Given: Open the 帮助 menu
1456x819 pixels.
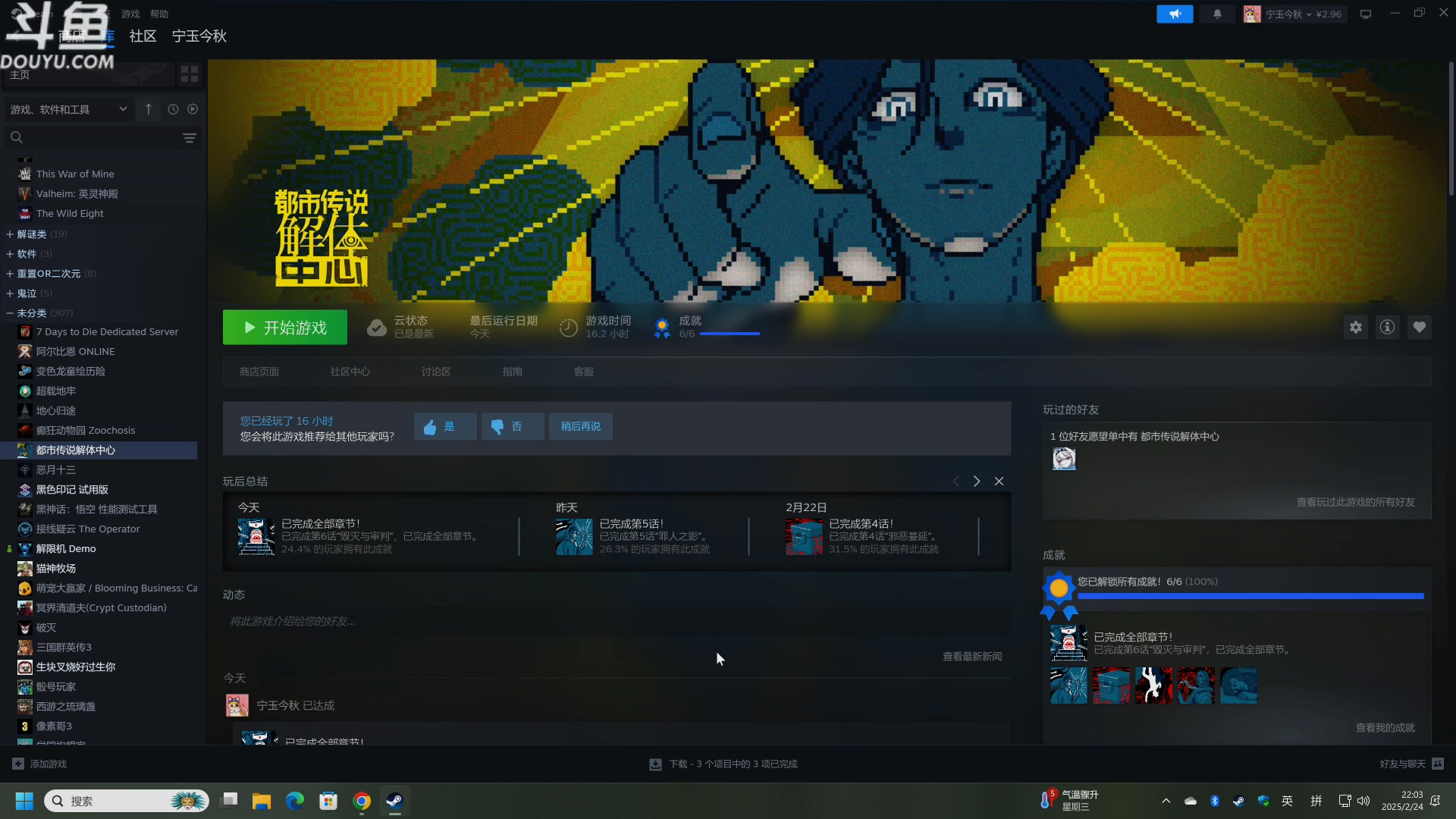Looking at the screenshot, I should pos(159,14).
